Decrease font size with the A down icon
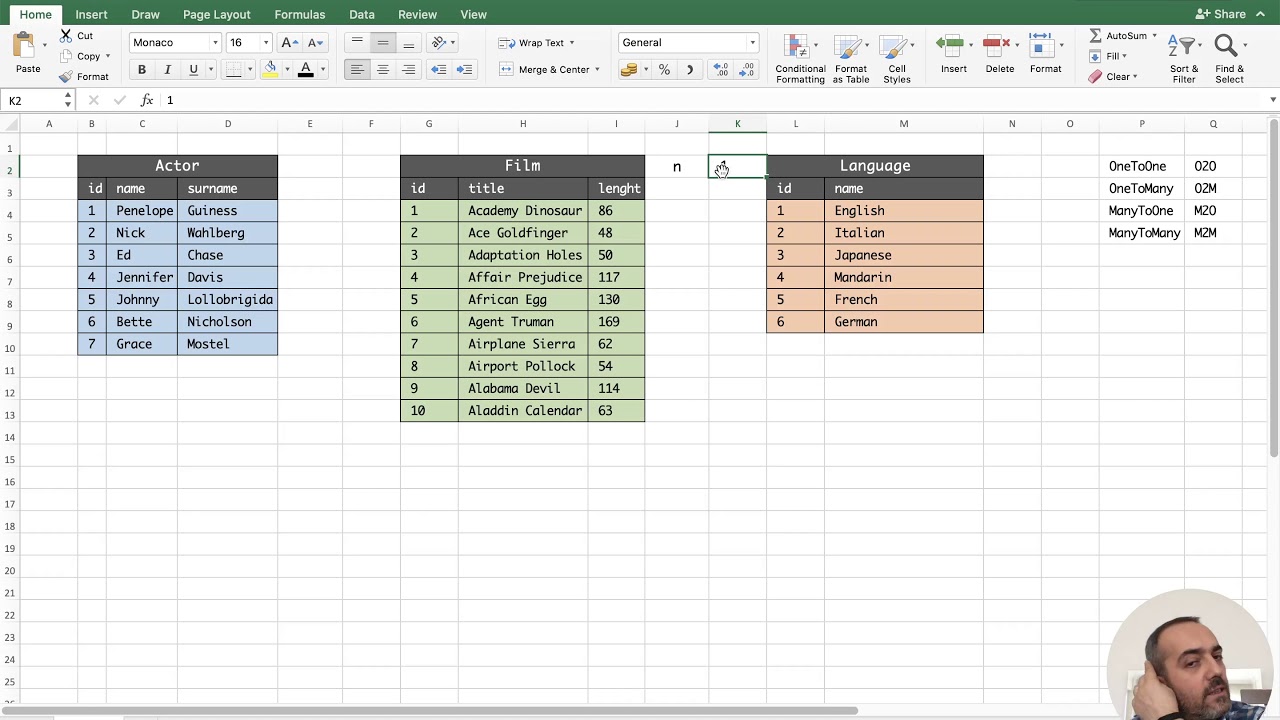Image resolution: width=1280 pixels, height=720 pixels. (315, 42)
